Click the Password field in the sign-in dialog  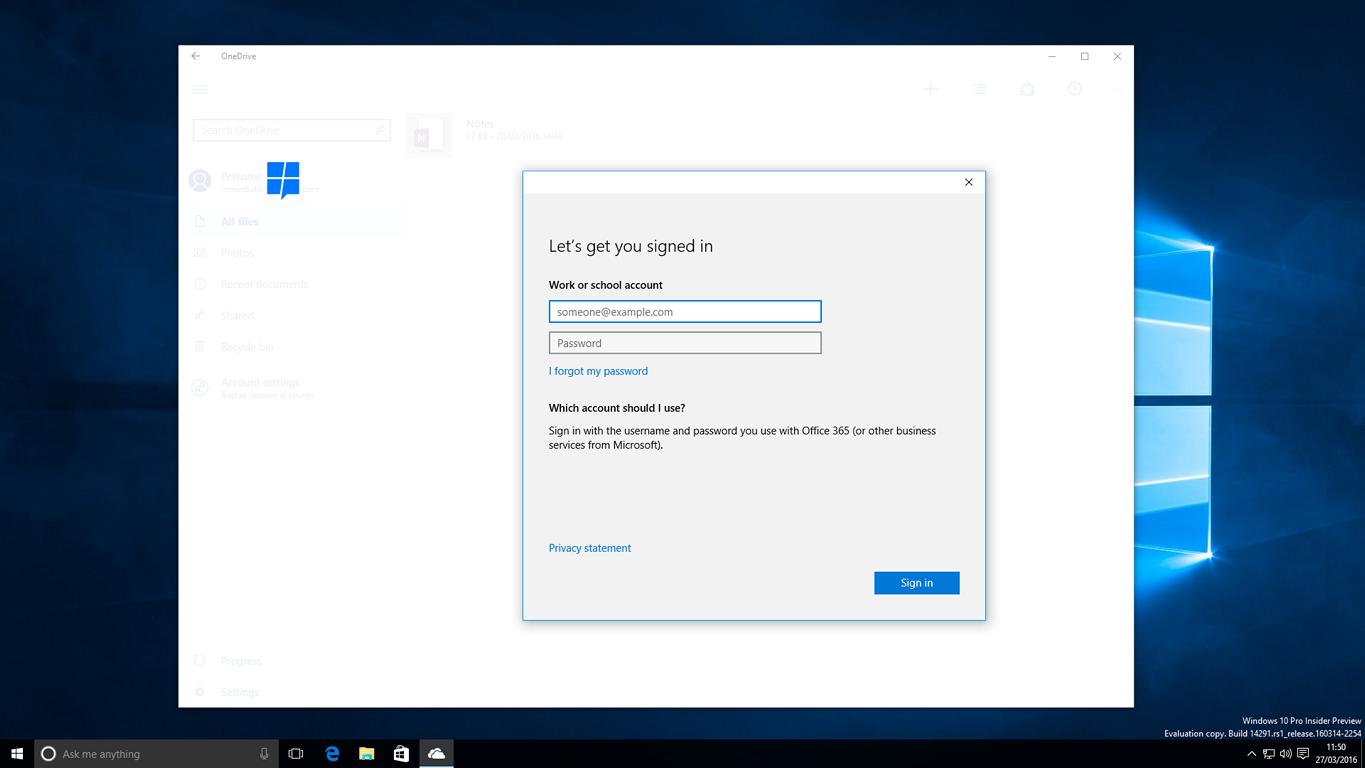685,343
